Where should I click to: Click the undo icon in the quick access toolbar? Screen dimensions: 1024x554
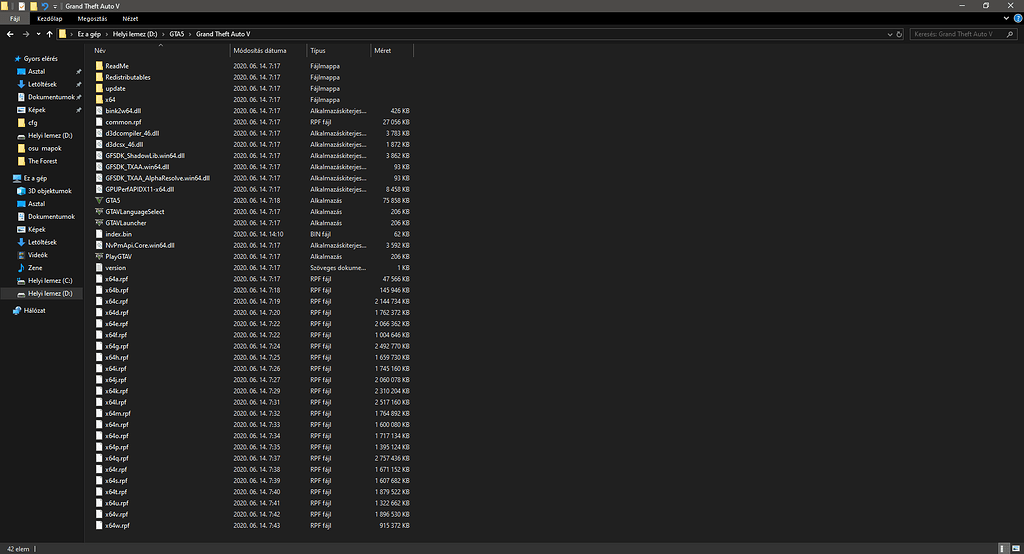(44, 6)
